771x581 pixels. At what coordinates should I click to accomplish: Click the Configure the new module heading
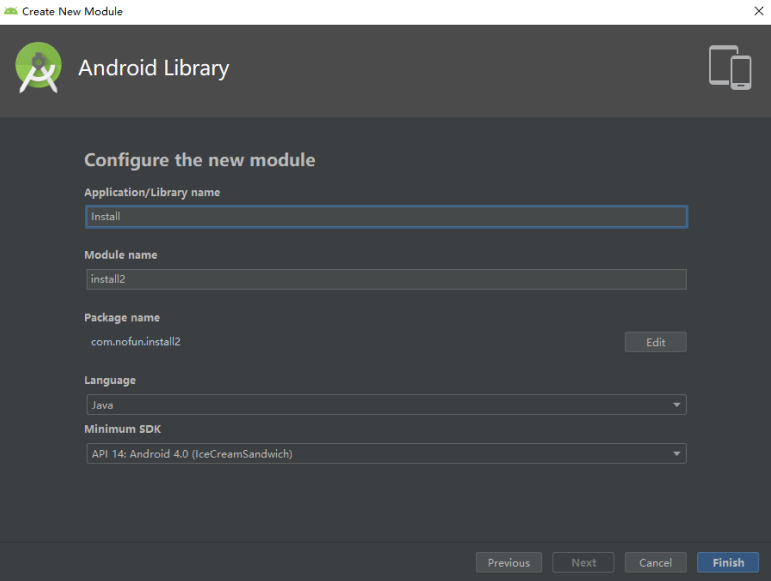pos(200,160)
